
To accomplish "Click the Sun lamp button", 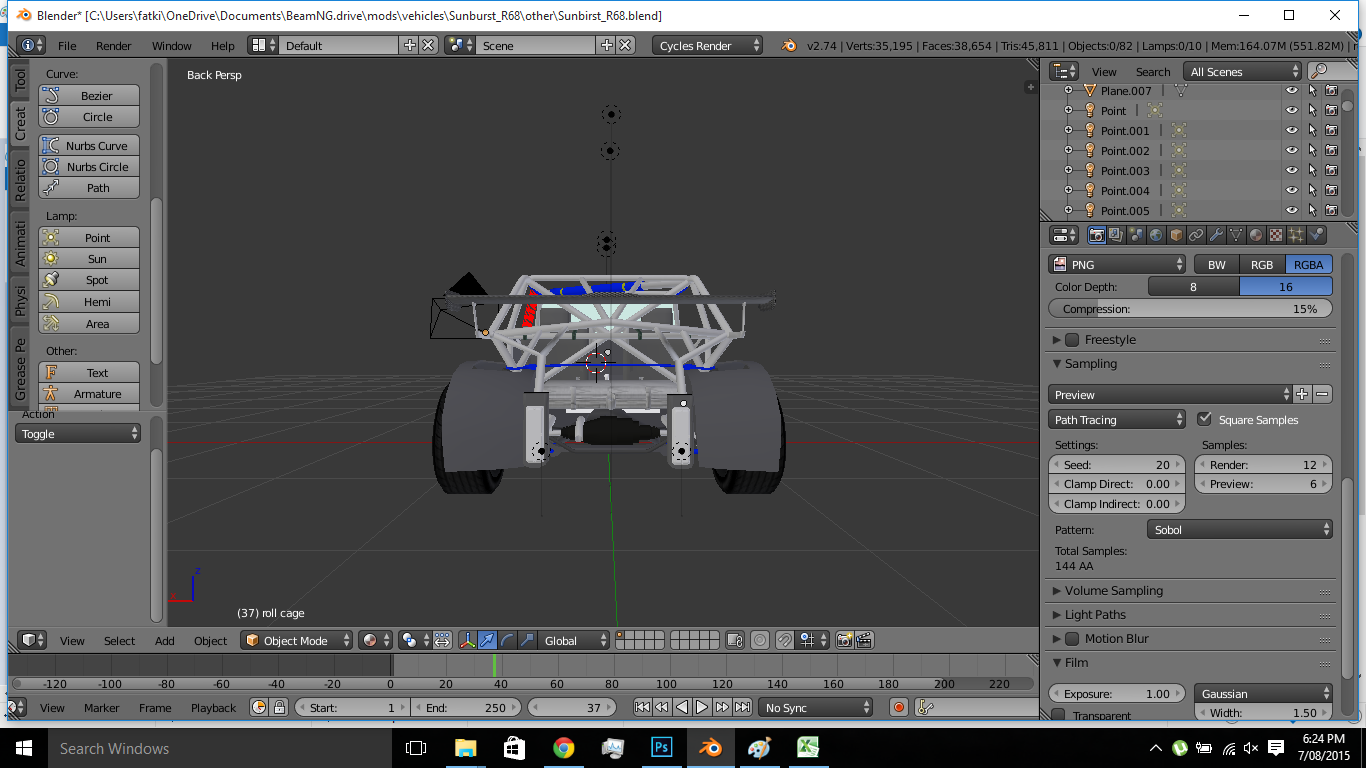I will click(89, 259).
